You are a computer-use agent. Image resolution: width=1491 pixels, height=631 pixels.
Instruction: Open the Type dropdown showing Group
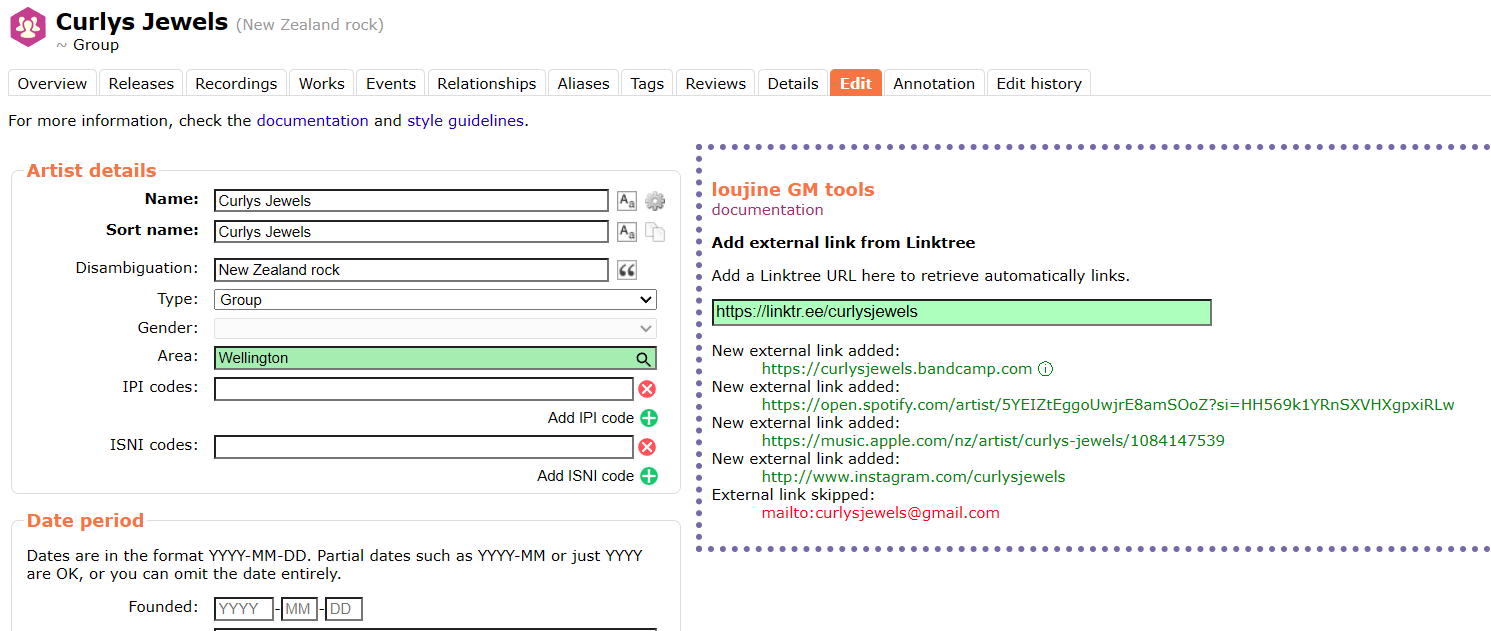tap(435, 300)
